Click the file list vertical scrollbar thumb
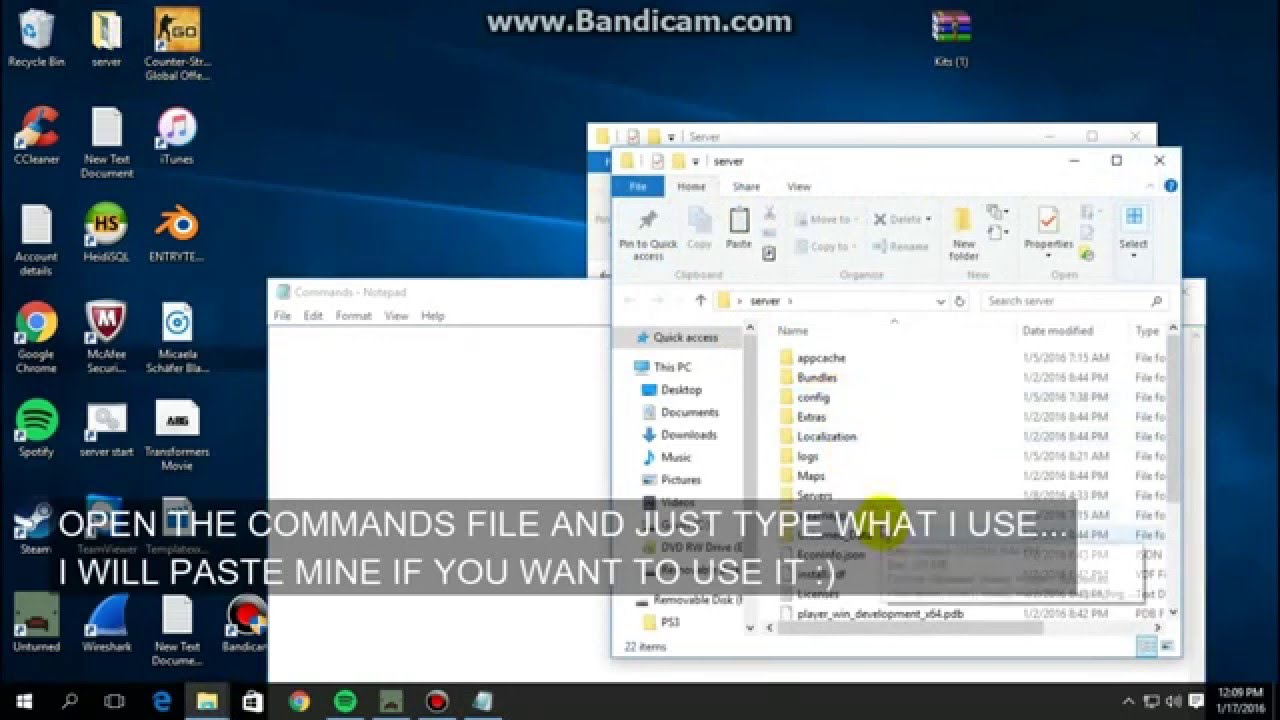Viewport: 1280px width, 720px height. pos(1173,418)
